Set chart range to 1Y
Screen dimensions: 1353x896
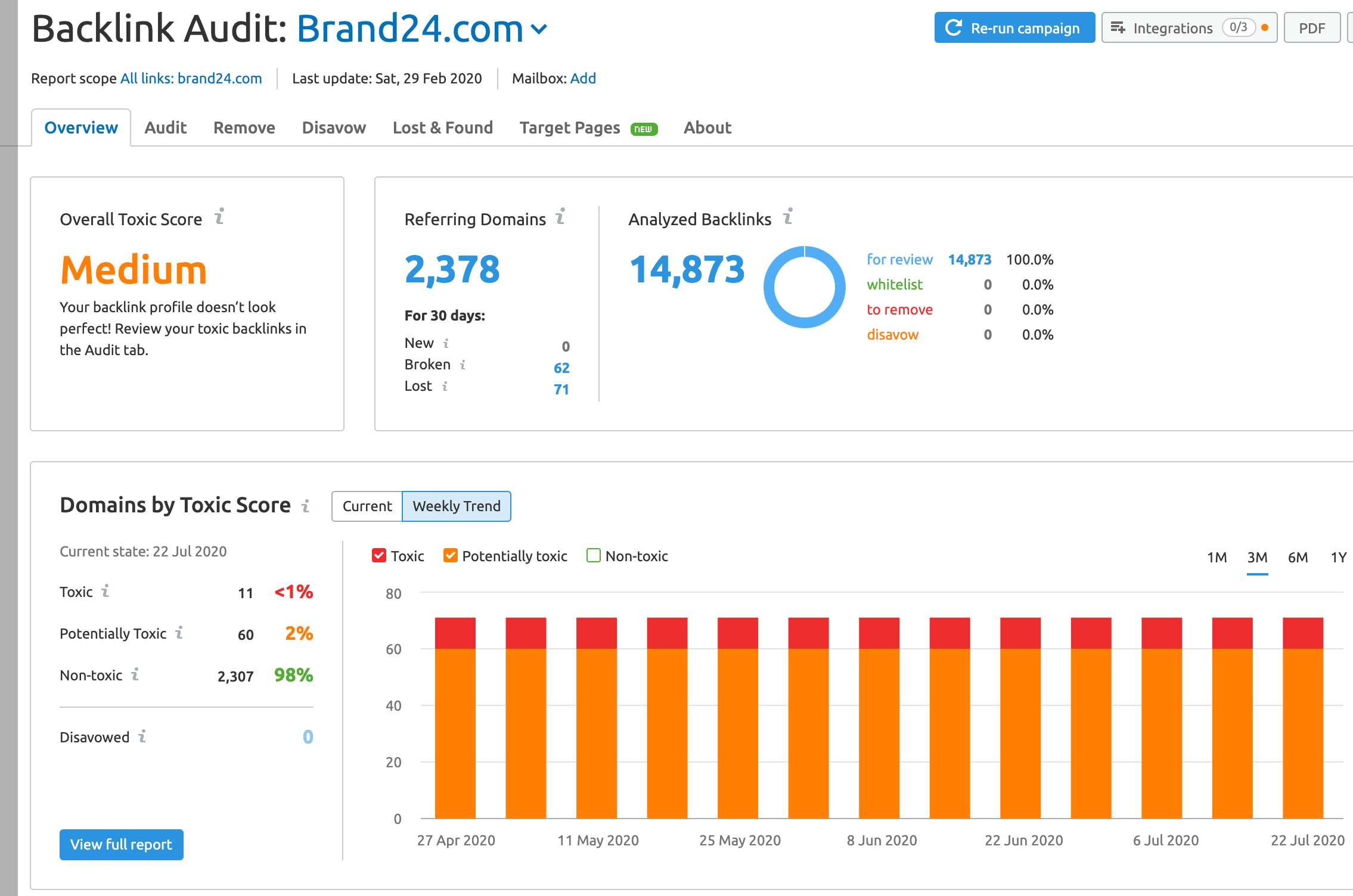[1339, 558]
